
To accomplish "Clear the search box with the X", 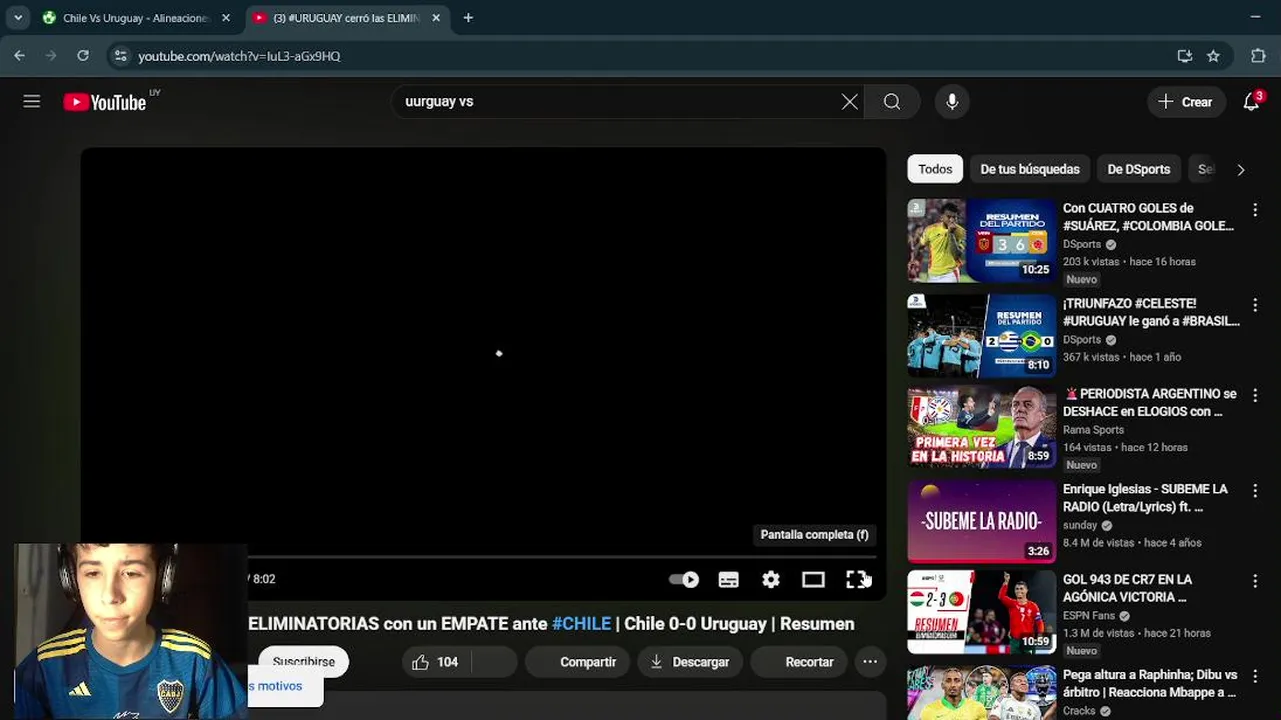I will [x=849, y=101].
